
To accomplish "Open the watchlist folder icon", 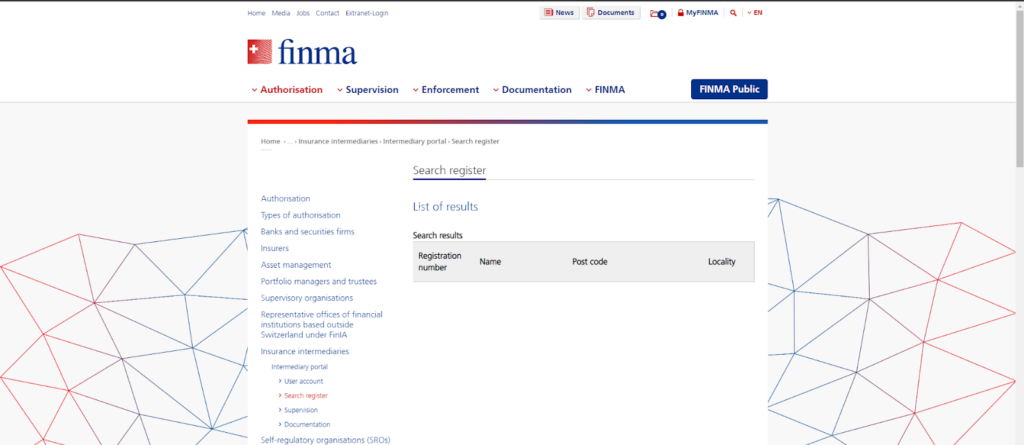I will point(658,13).
